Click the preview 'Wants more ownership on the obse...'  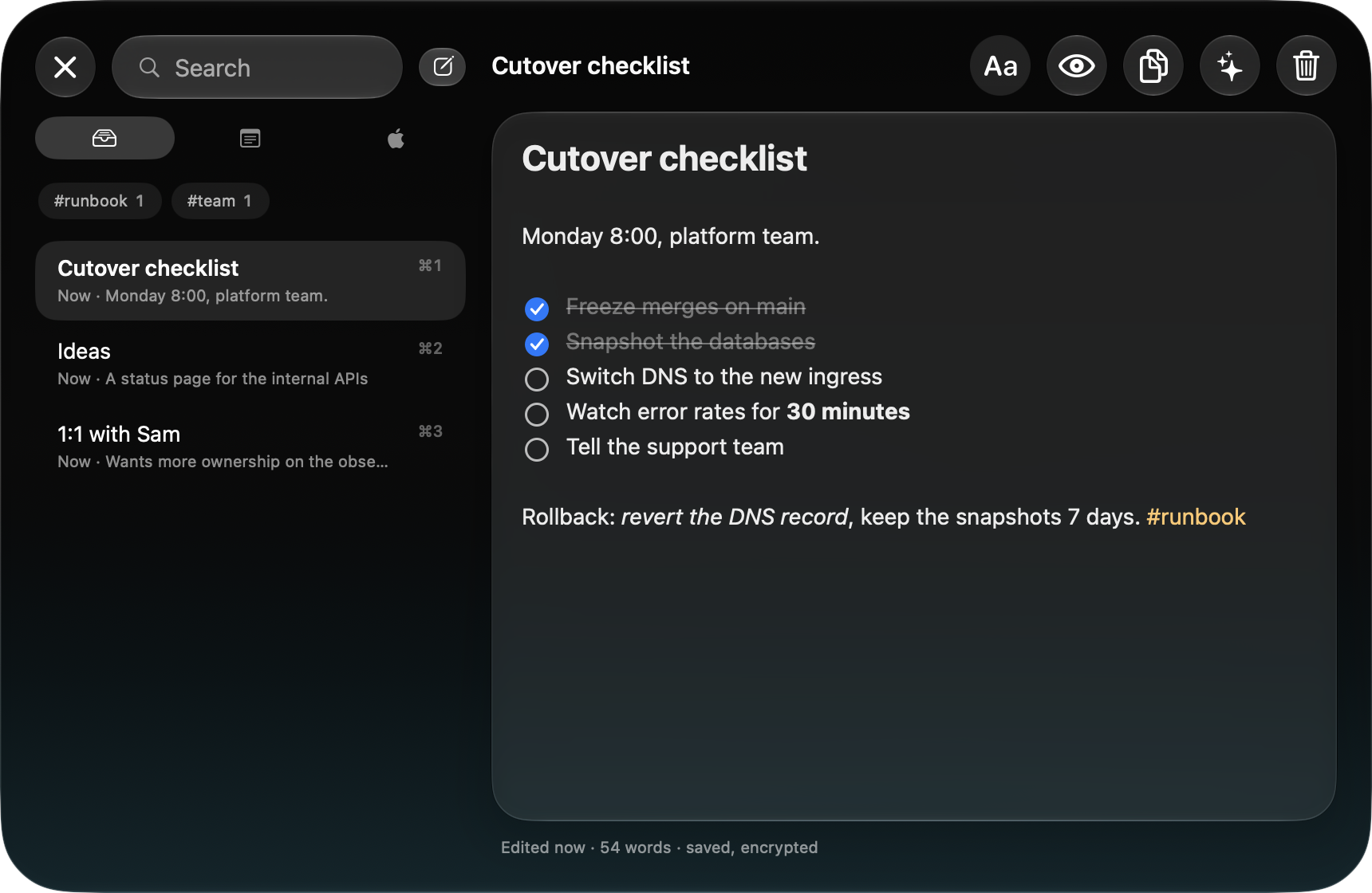pyautogui.click(x=247, y=462)
